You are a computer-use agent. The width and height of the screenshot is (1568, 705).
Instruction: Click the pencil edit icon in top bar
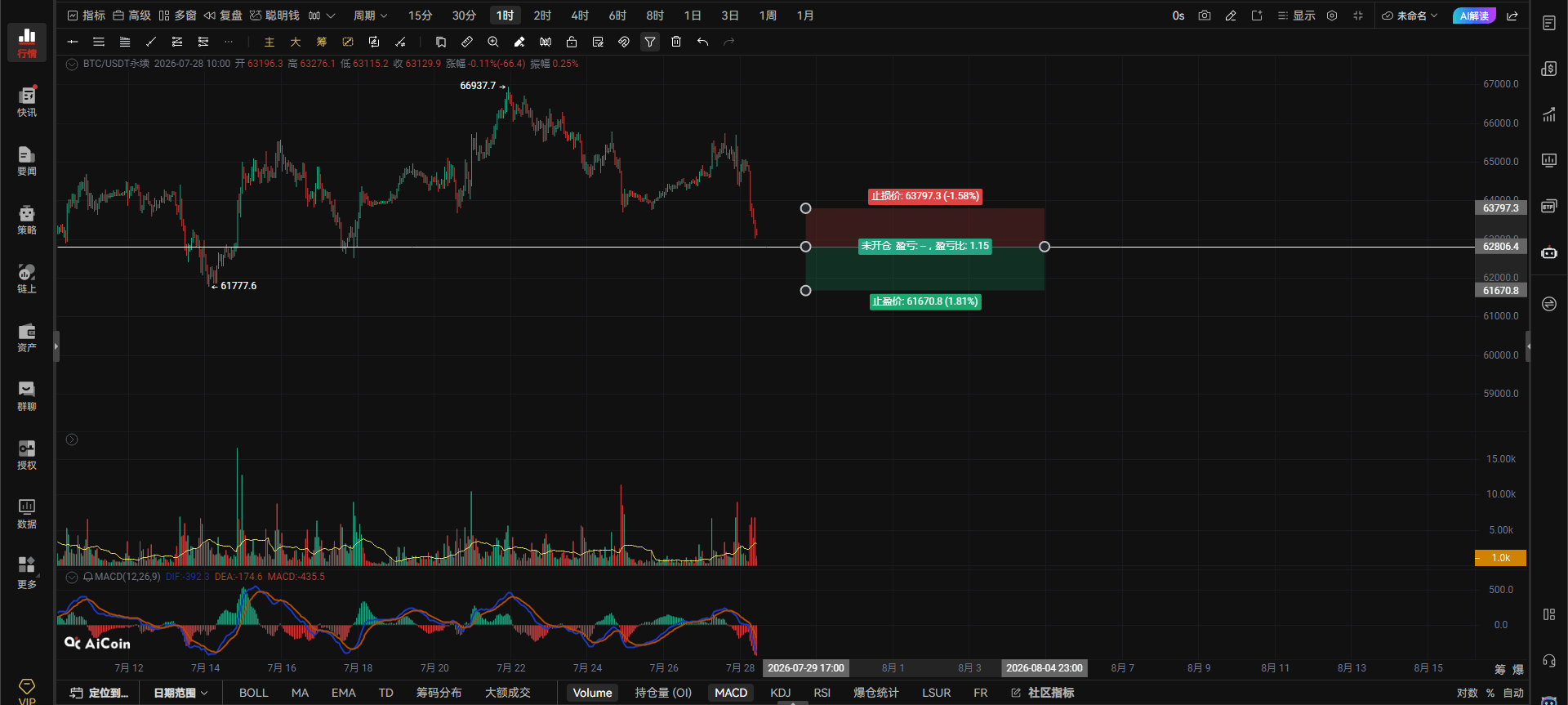coord(1231,16)
